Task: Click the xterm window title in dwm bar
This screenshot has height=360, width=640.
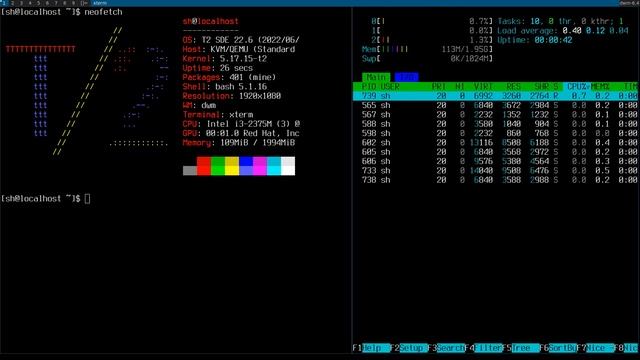Action: pyautogui.click(x=100, y=3)
